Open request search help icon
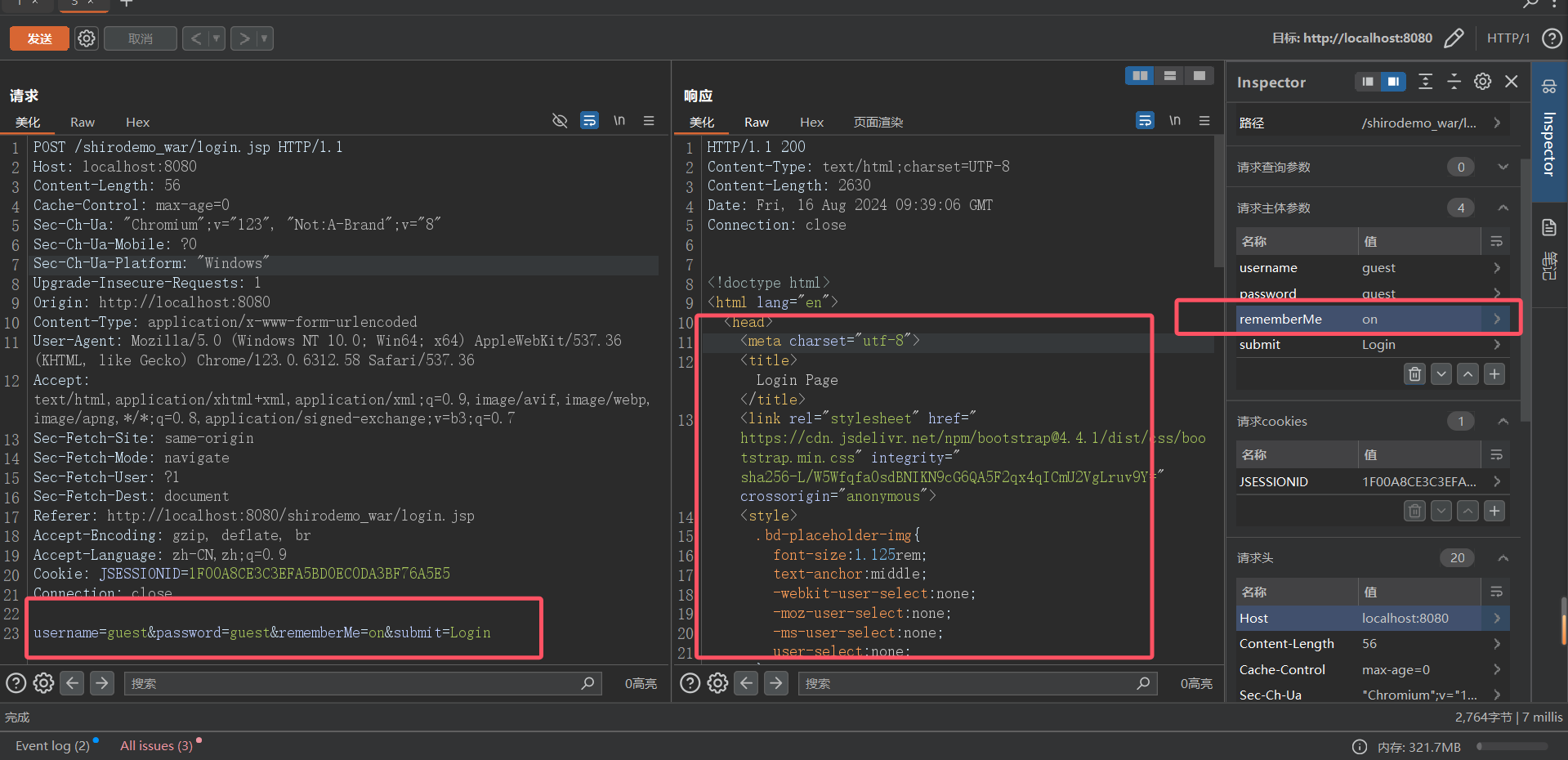This screenshot has height=760, width=1568. click(16, 683)
